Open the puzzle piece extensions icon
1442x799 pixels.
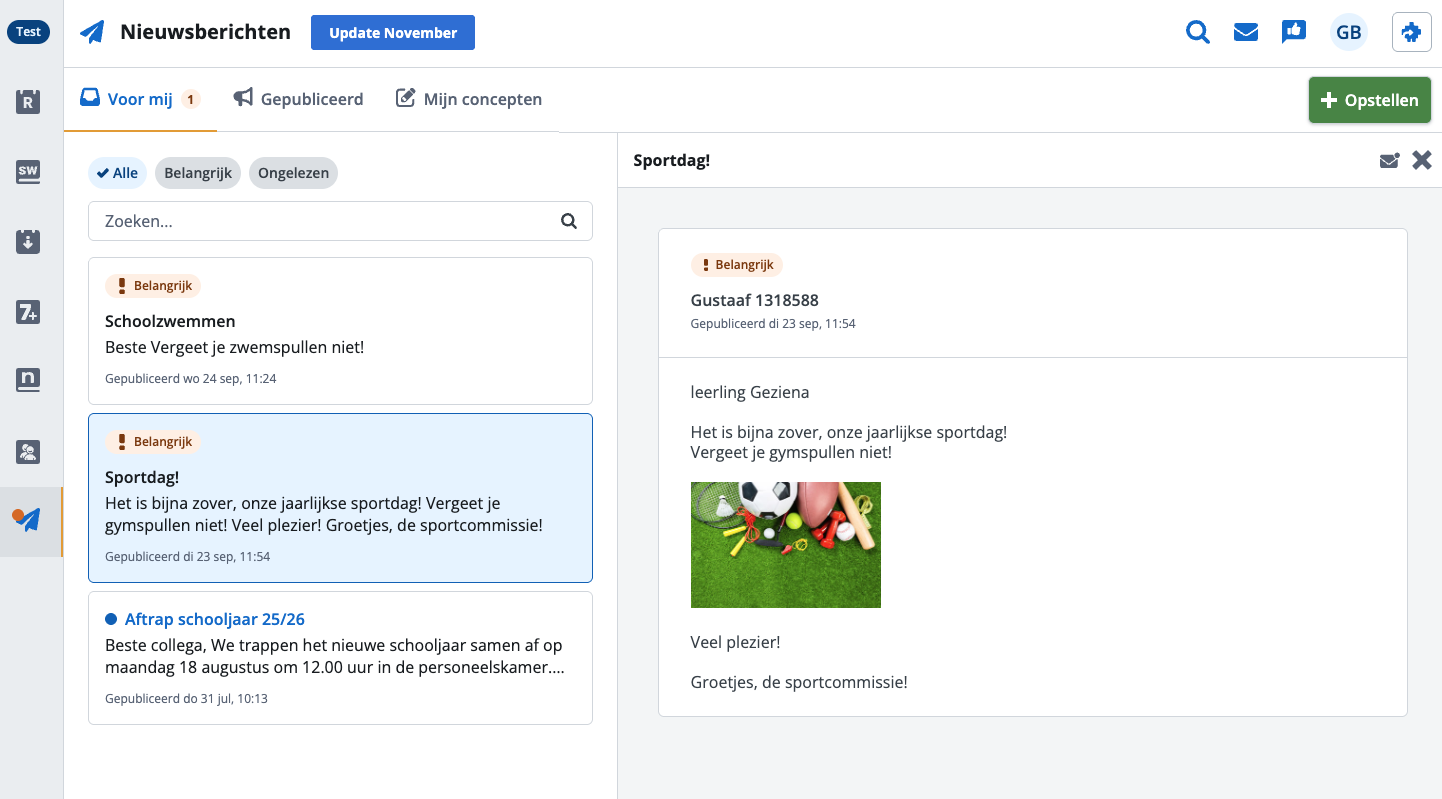click(1411, 33)
